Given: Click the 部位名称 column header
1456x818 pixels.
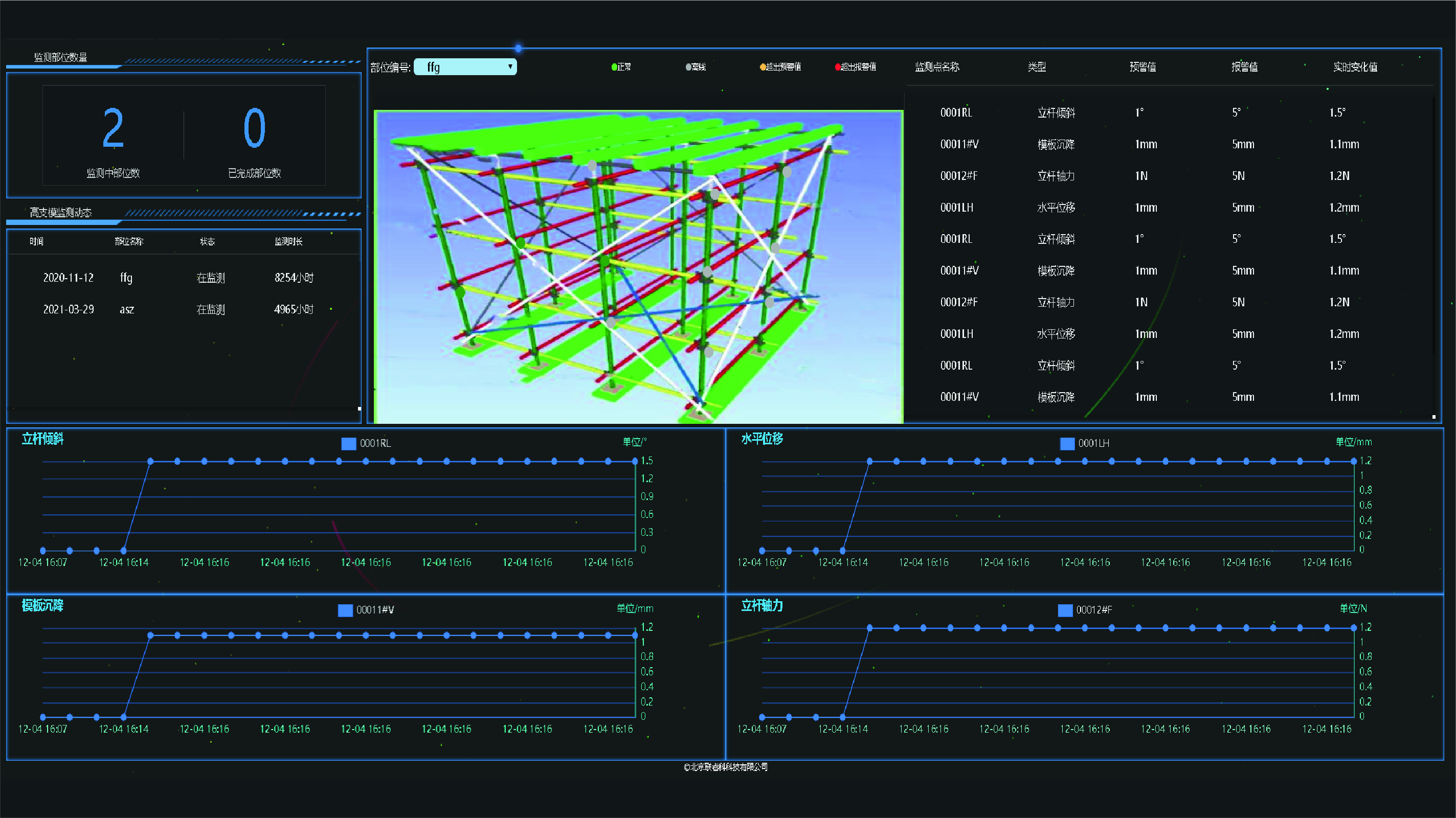Looking at the screenshot, I should (129, 241).
